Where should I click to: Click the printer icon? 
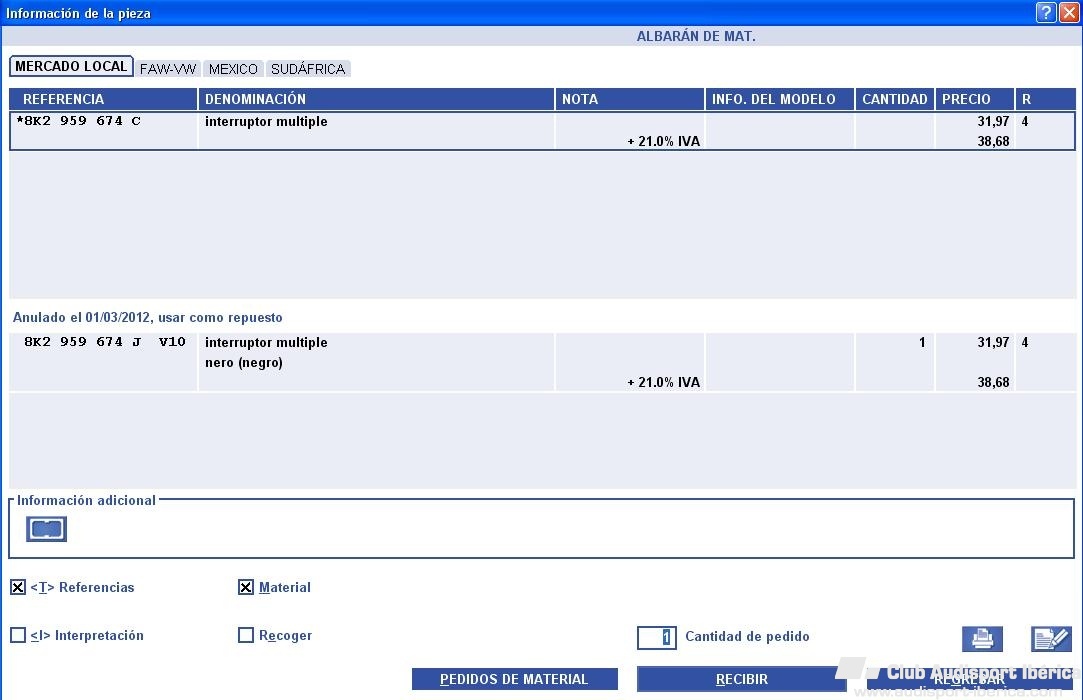point(982,638)
